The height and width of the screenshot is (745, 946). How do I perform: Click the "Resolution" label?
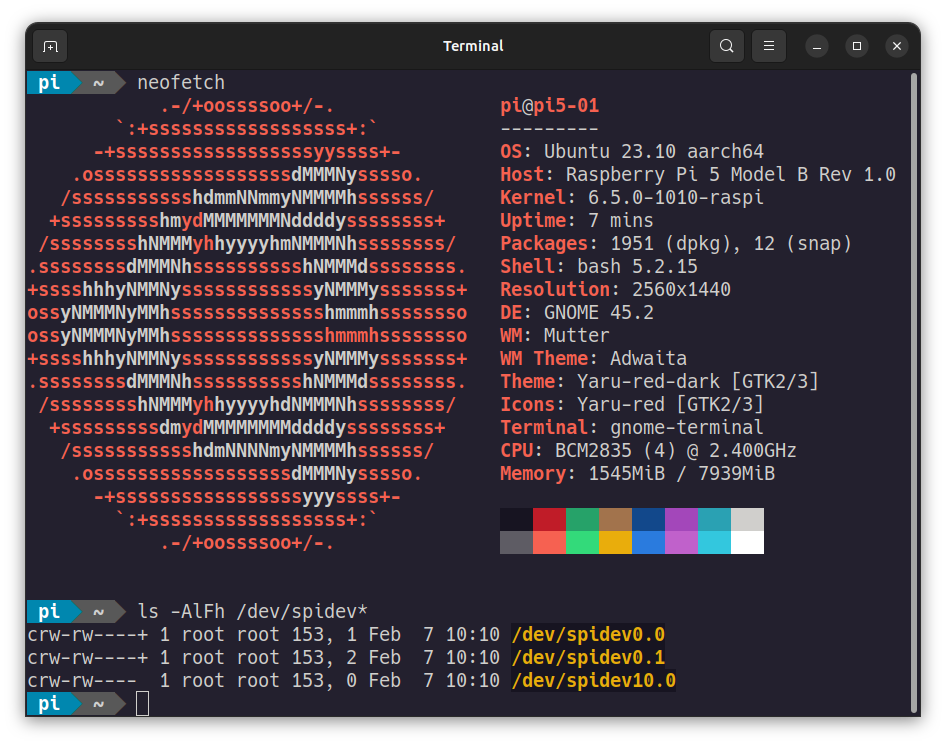pyautogui.click(x=555, y=290)
